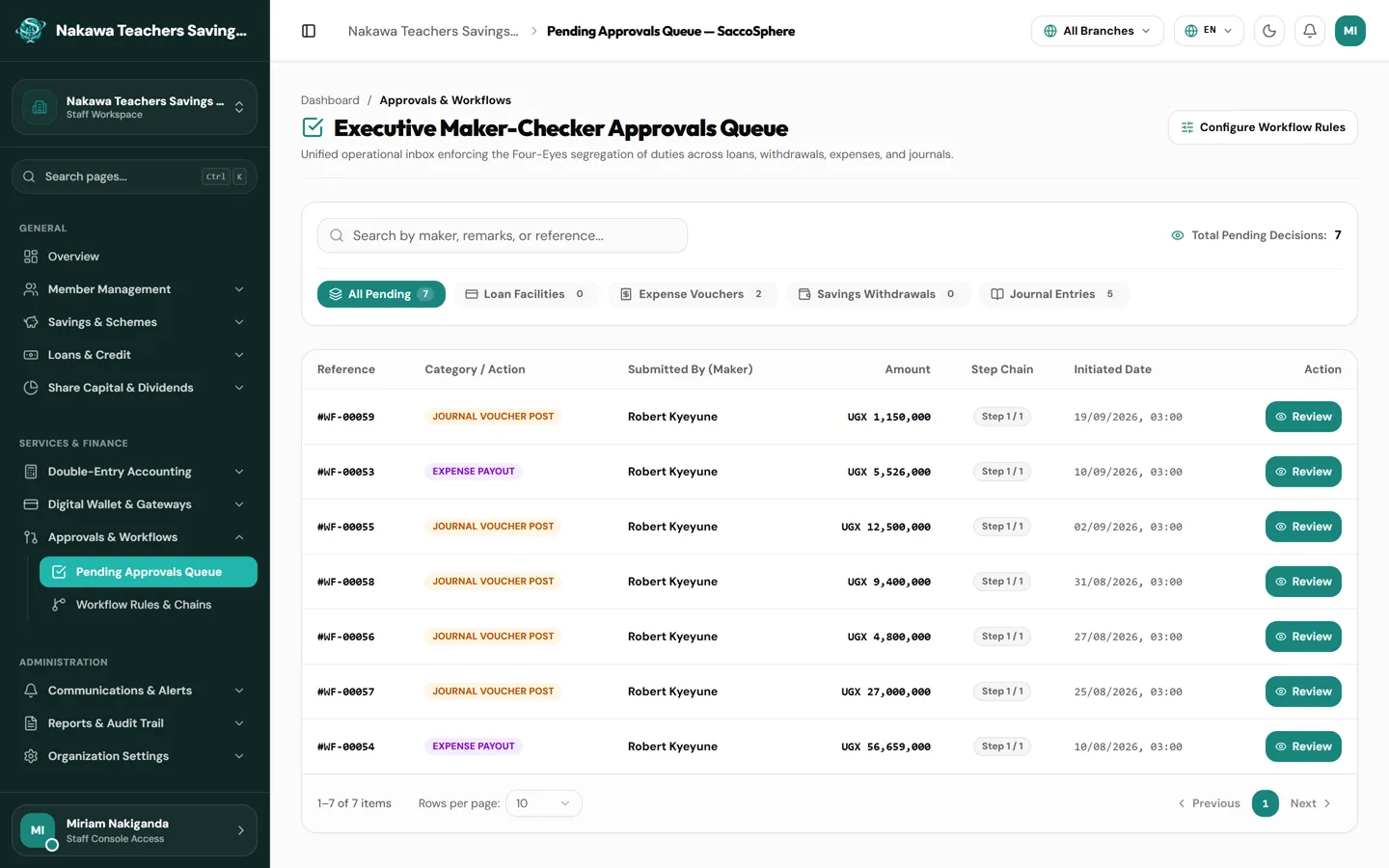This screenshot has width=1389, height=868.
Task: Open the notifications bell
Action: pos(1310,31)
